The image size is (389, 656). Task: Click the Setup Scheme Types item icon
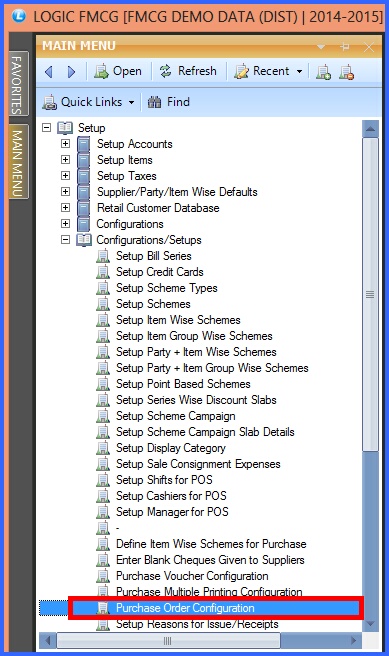tap(103, 288)
